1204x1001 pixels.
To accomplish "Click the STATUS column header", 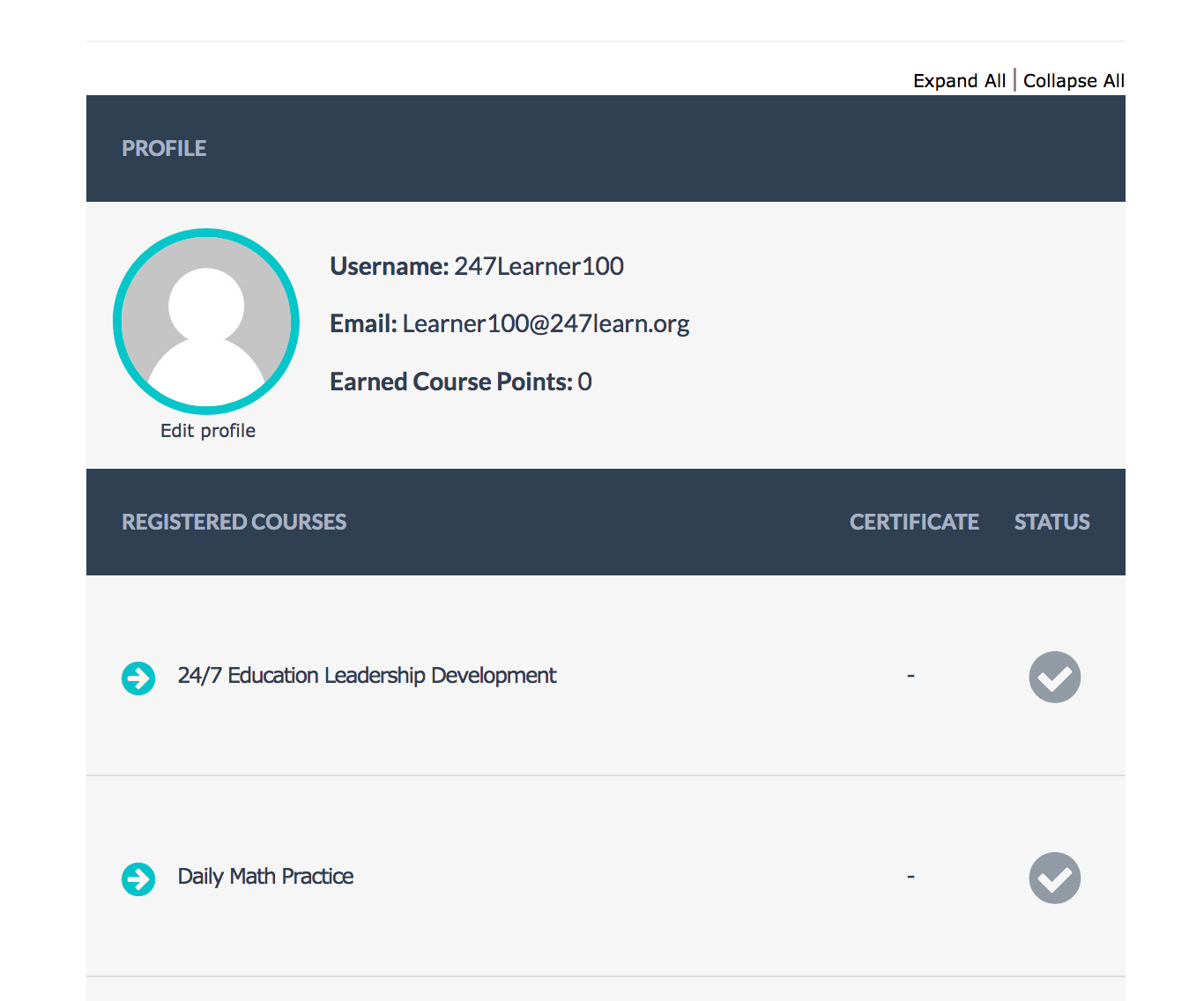I will coord(1052,523).
